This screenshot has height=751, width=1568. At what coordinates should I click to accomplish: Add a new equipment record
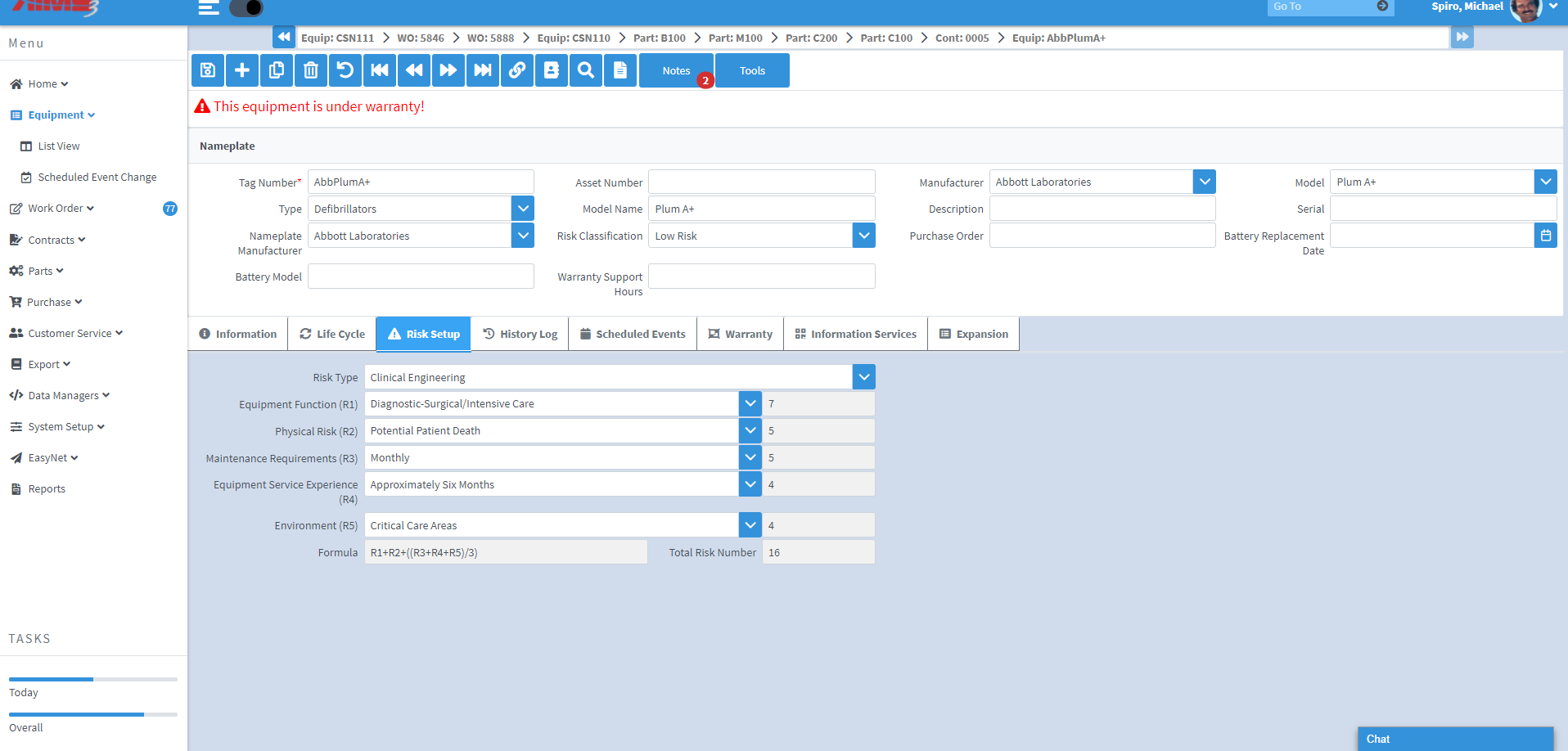(241, 70)
